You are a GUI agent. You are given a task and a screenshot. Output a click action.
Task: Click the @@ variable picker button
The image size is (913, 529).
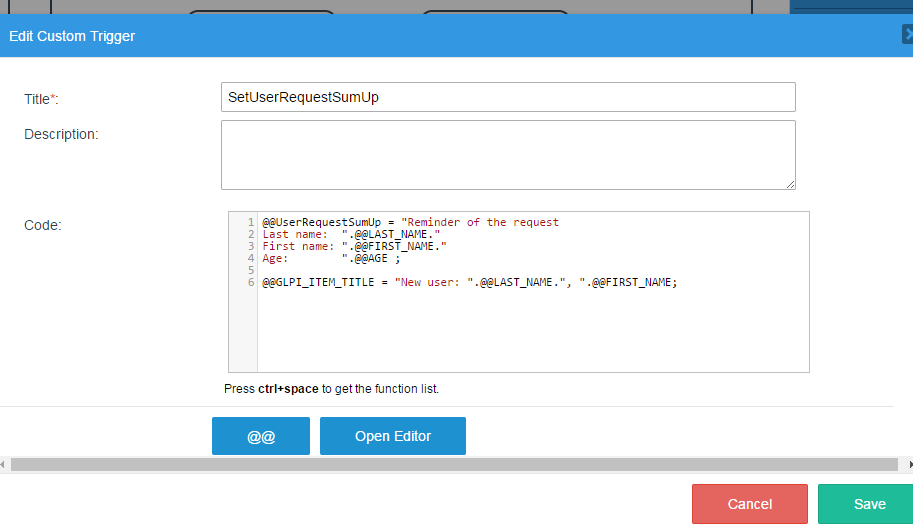(x=261, y=436)
